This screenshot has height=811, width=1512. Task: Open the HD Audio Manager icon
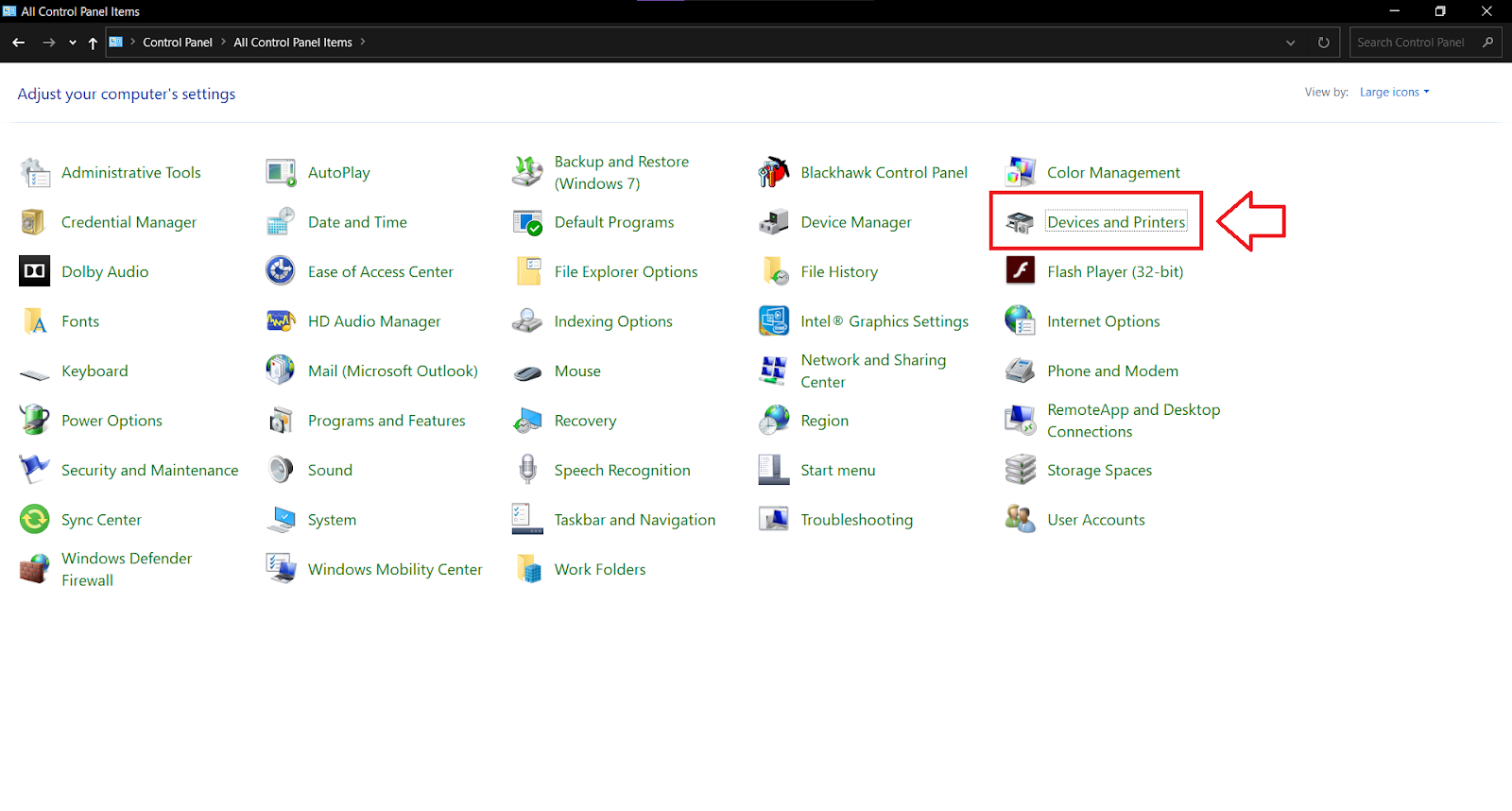281,321
